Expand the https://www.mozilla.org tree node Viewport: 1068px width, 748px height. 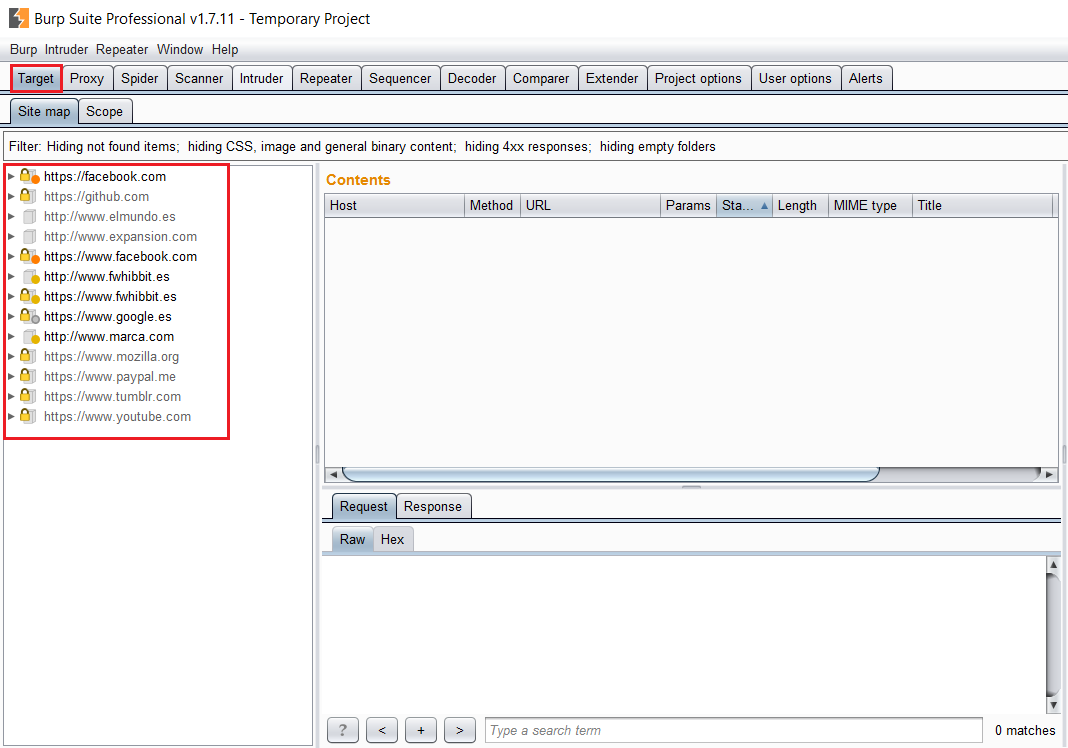tap(11, 357)
